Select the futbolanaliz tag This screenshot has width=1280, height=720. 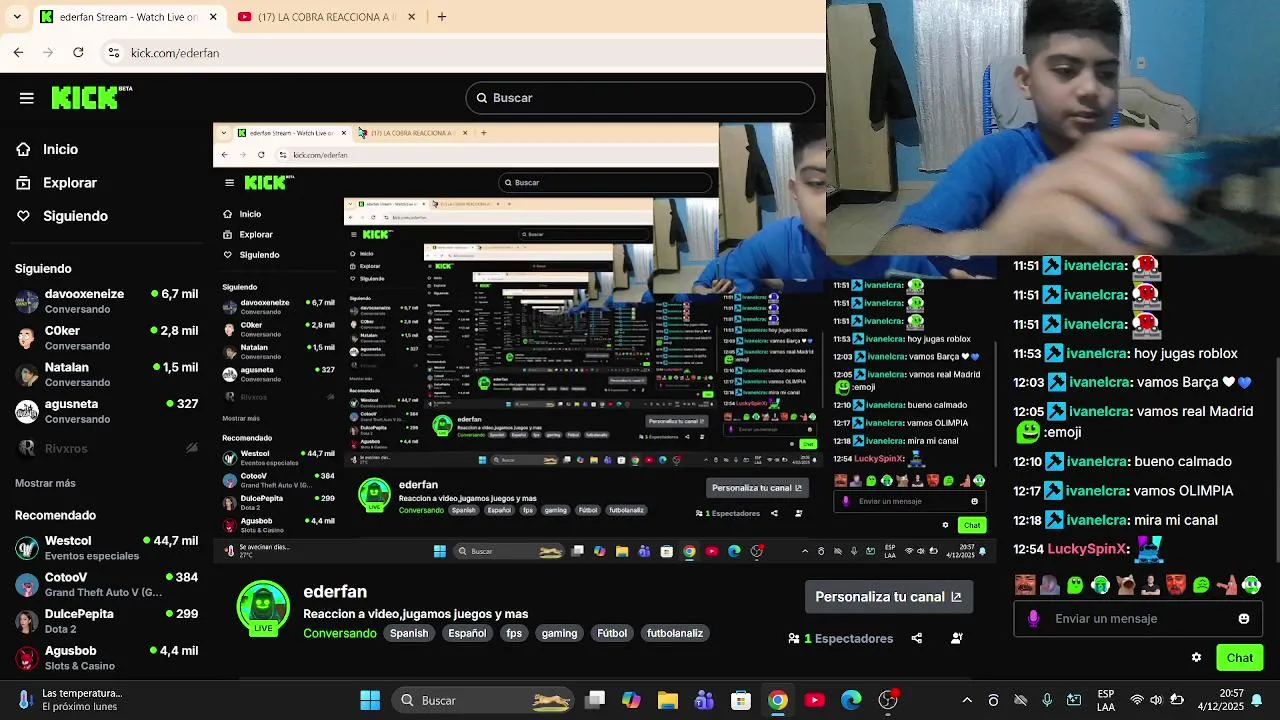[675, 633]
